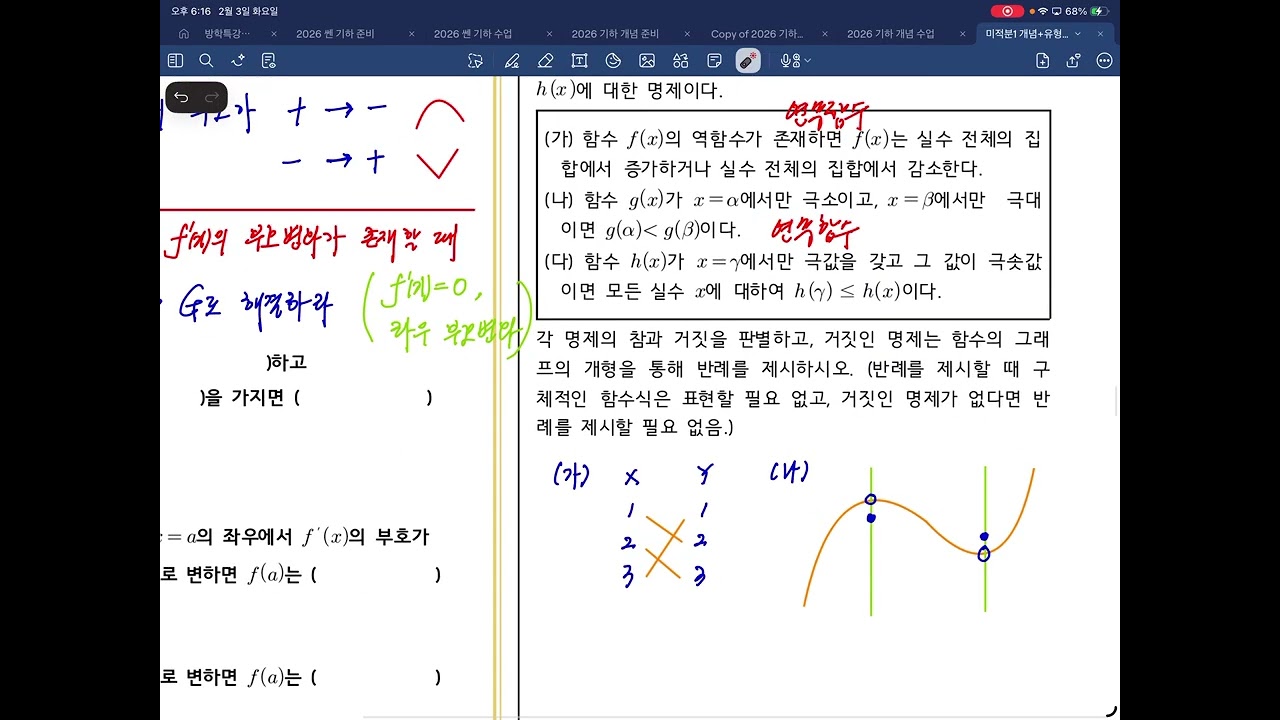This screenshot has width=1280, height=720.
Task: Switch to 2026 기하 개념 수업 tab
Action: click(x=891, y=33)
